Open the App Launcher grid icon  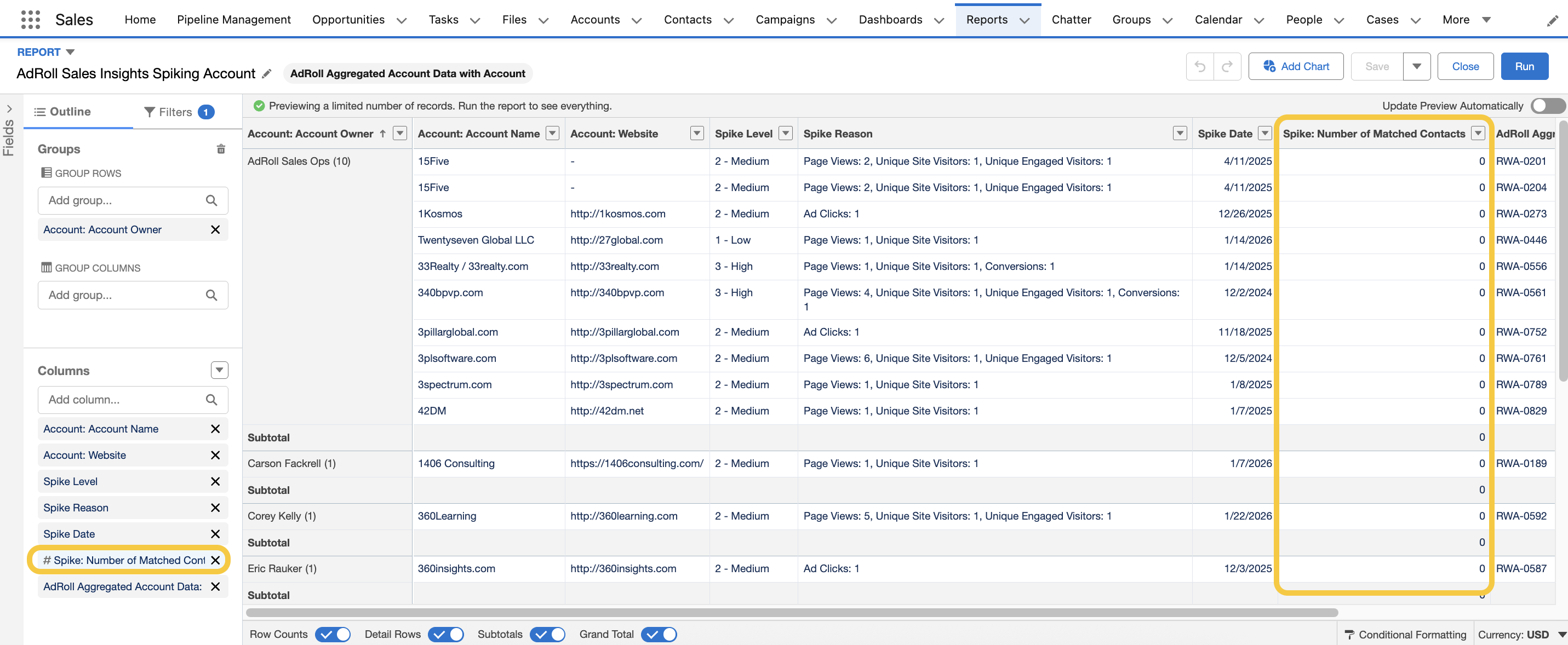point(31,20)
